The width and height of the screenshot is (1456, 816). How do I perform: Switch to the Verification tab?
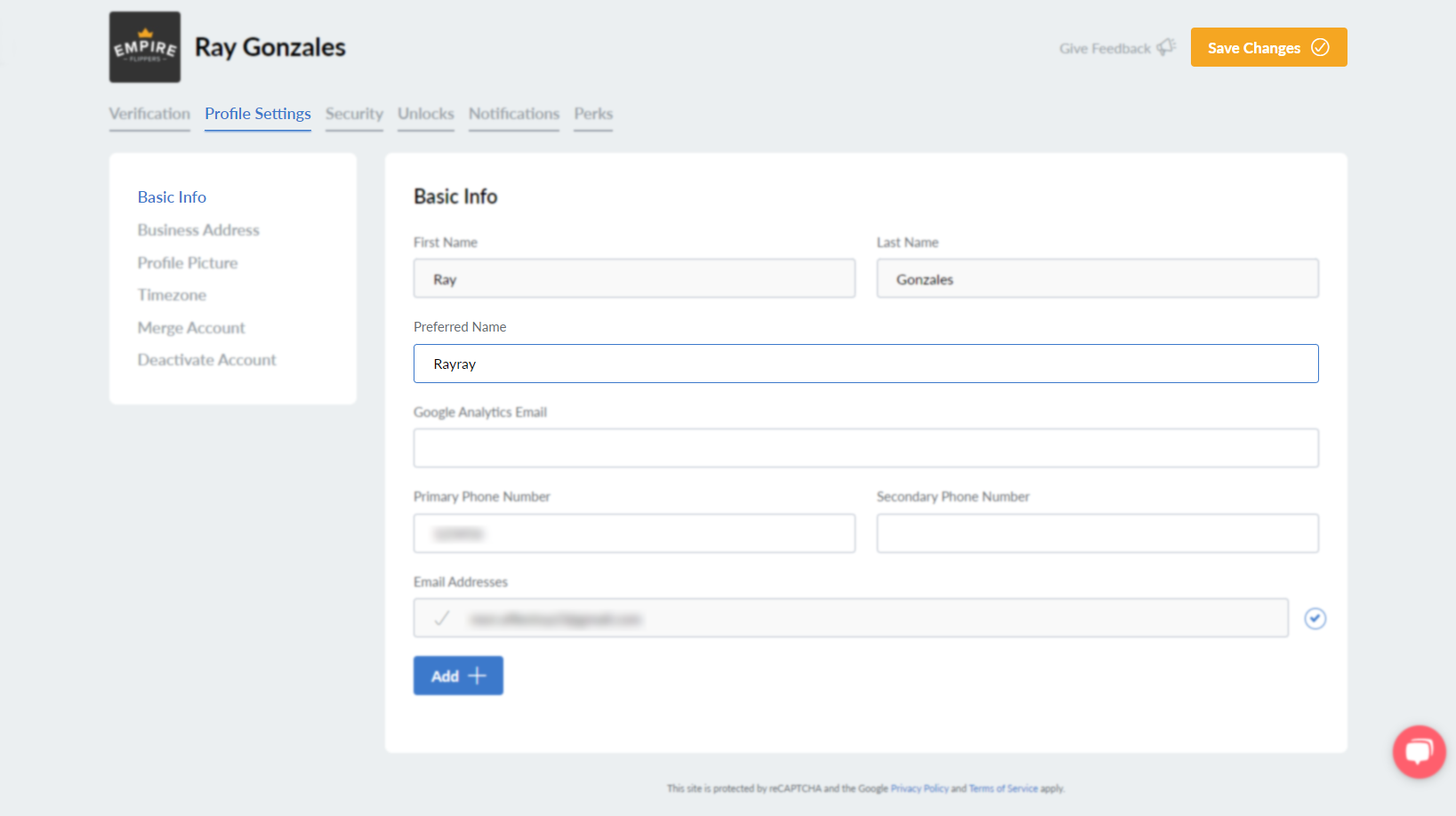coord(149,114)
